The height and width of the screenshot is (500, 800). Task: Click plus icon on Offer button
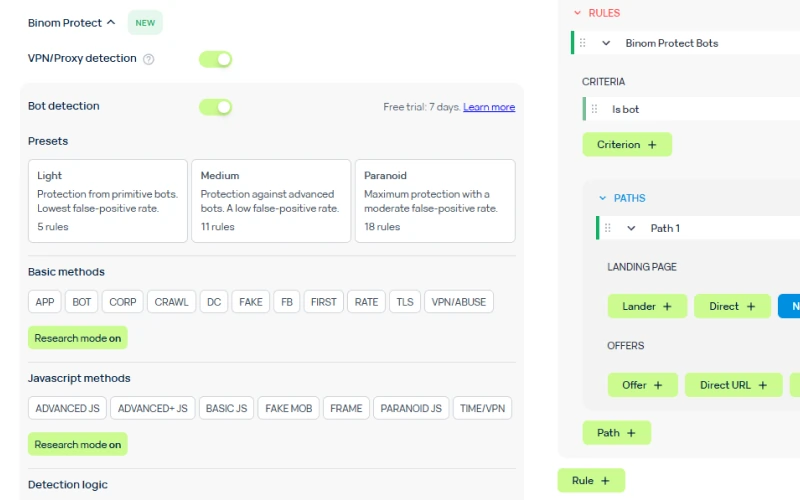click(658, 385)
